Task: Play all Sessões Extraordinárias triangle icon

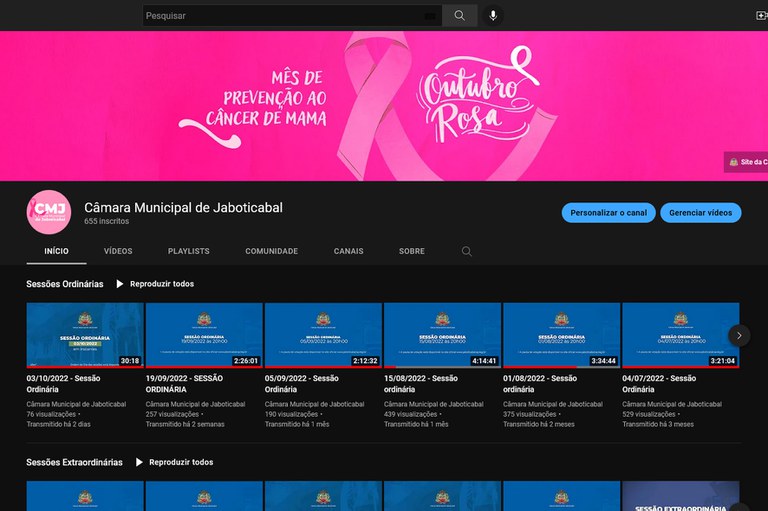Action: click(139, 462)
